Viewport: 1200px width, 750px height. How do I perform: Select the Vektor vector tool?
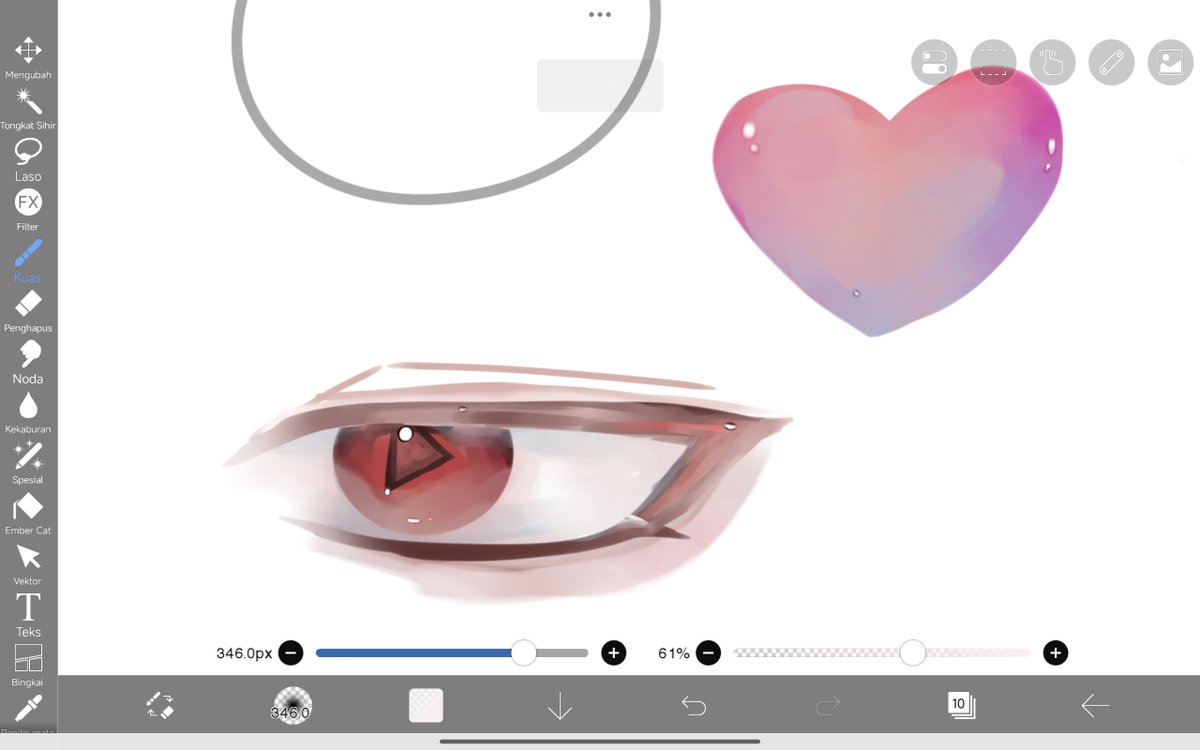pos(28,565)
